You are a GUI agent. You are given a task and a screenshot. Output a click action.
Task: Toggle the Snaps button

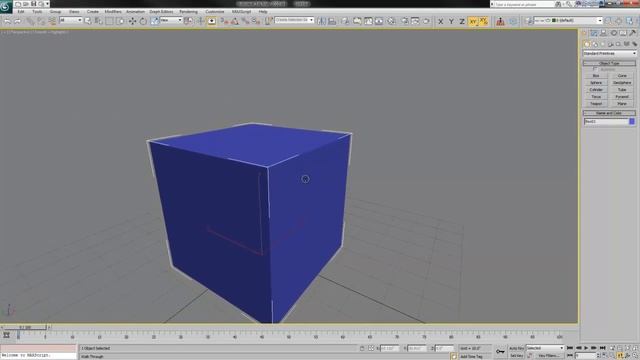point(224,21)
